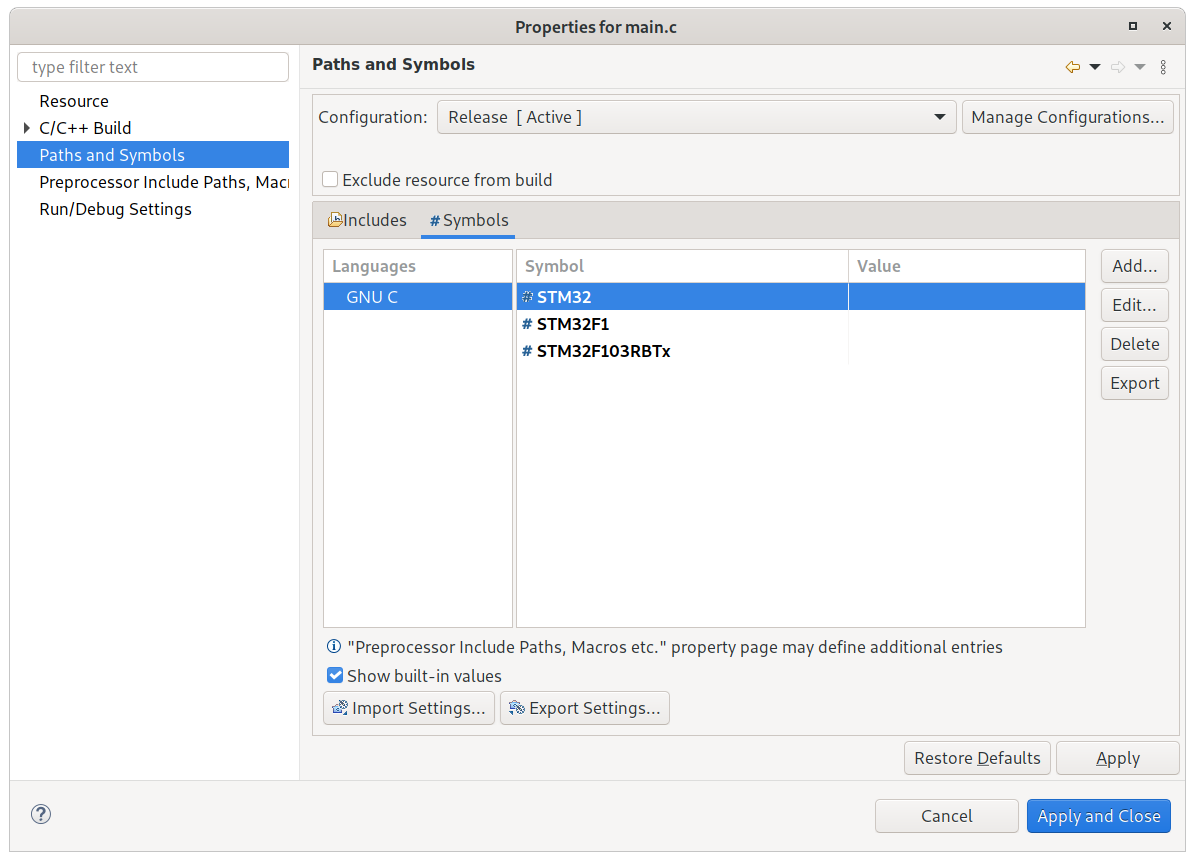The height and width of the screenshot is (861, 1195).
Task: Click the forward navigation arrow icon
Action: (x=1117, y=67)
